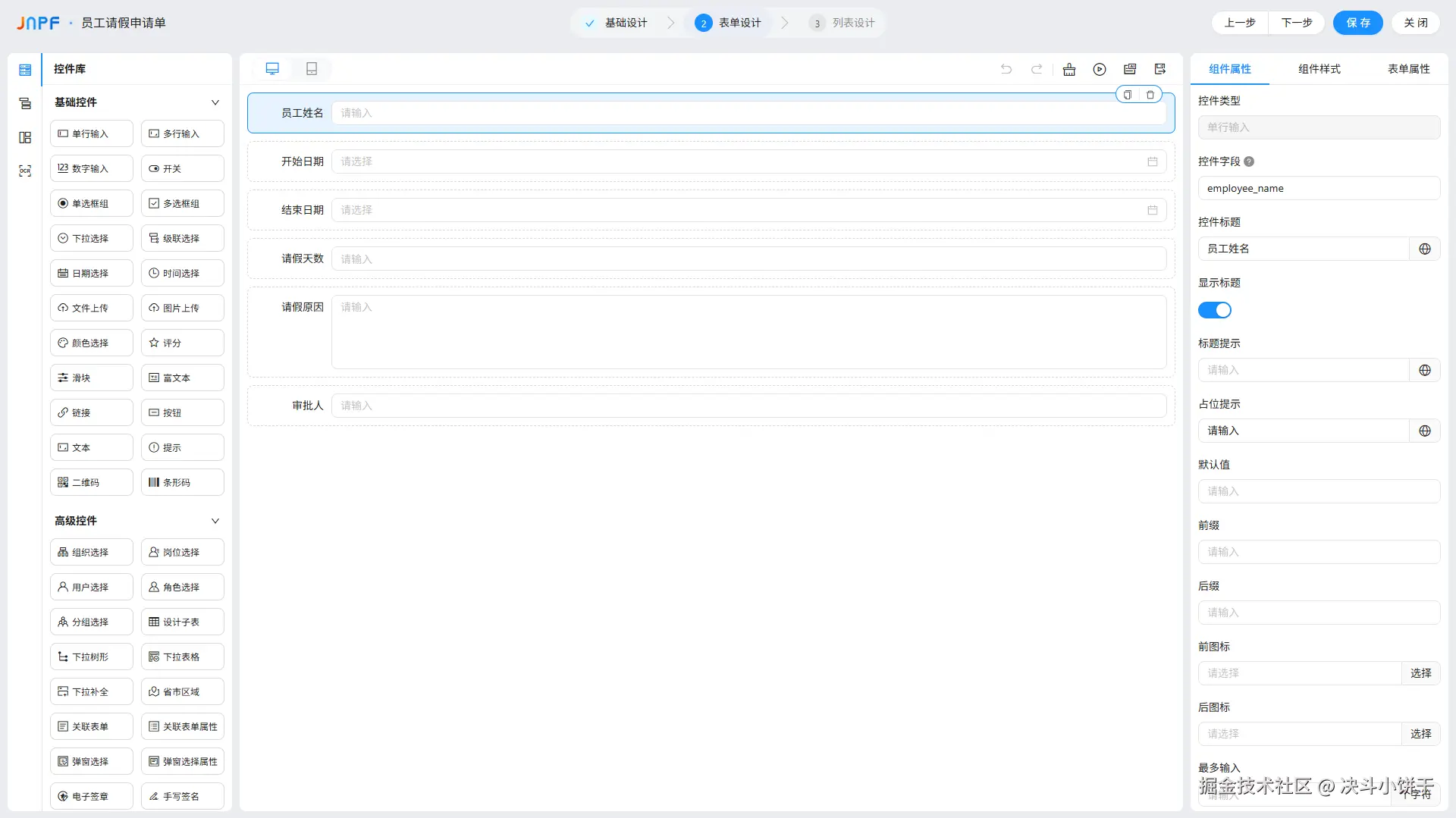The height and width of the screenshot is (818, 1456).
Task: Collapse the 基础控件 section
Action: [215, 102]
